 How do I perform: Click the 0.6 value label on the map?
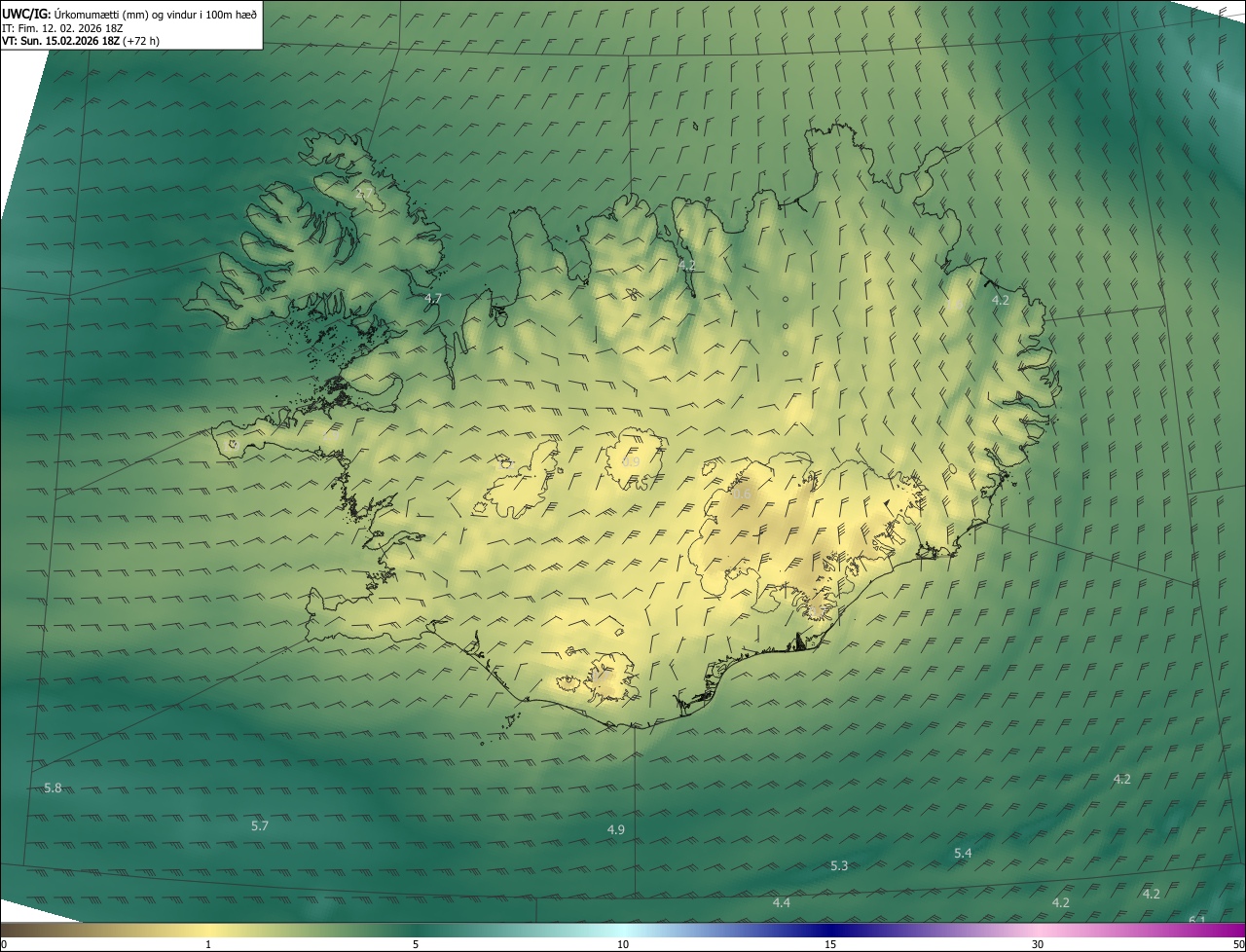tap(742, 494)
